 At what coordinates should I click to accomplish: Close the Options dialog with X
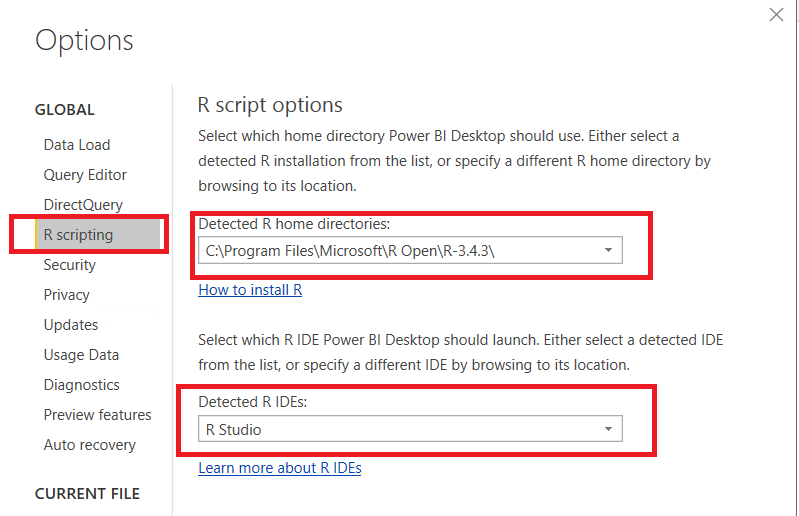tap(776, 15)
